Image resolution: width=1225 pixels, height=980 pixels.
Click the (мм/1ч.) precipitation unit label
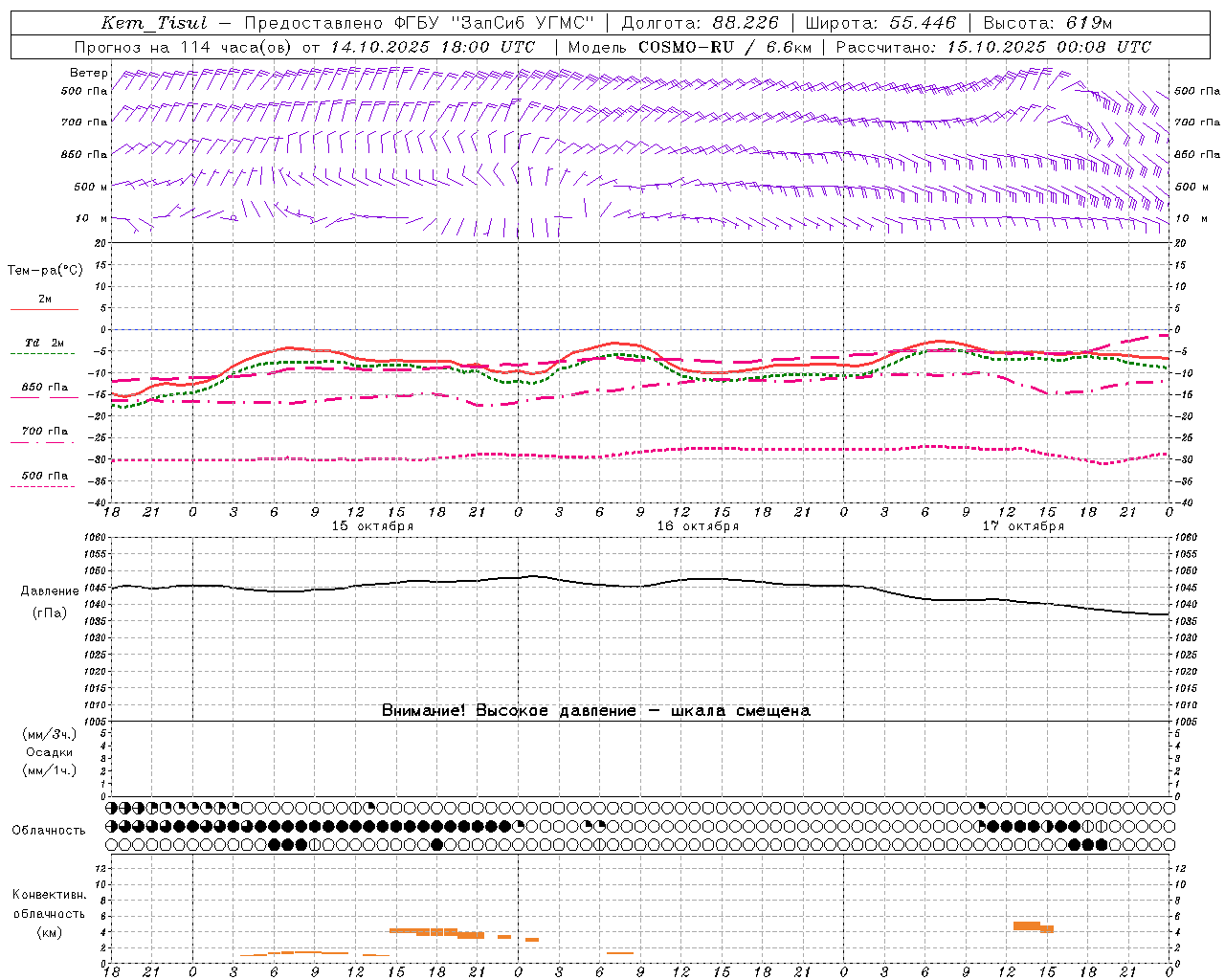50,770
